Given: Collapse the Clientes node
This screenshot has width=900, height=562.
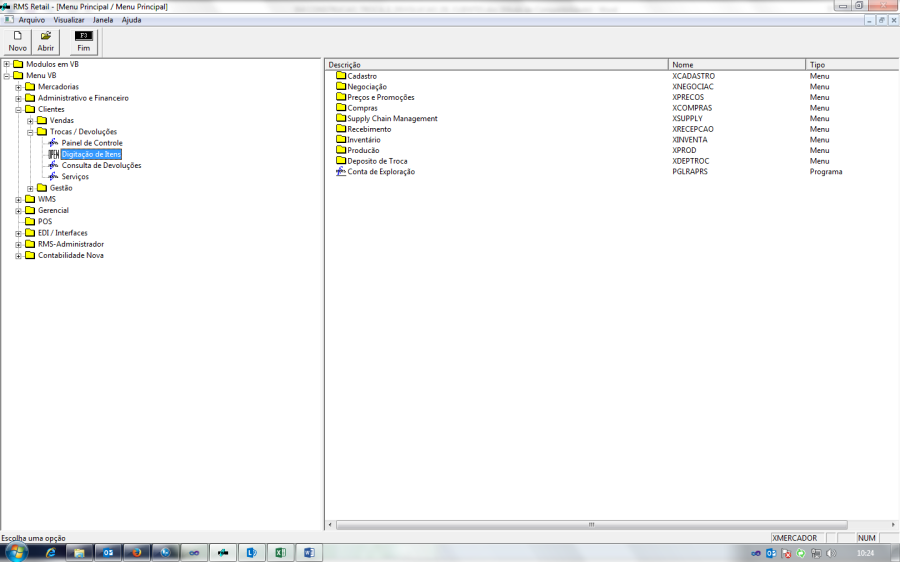Looking at the screenshot, I should point(18,110).
